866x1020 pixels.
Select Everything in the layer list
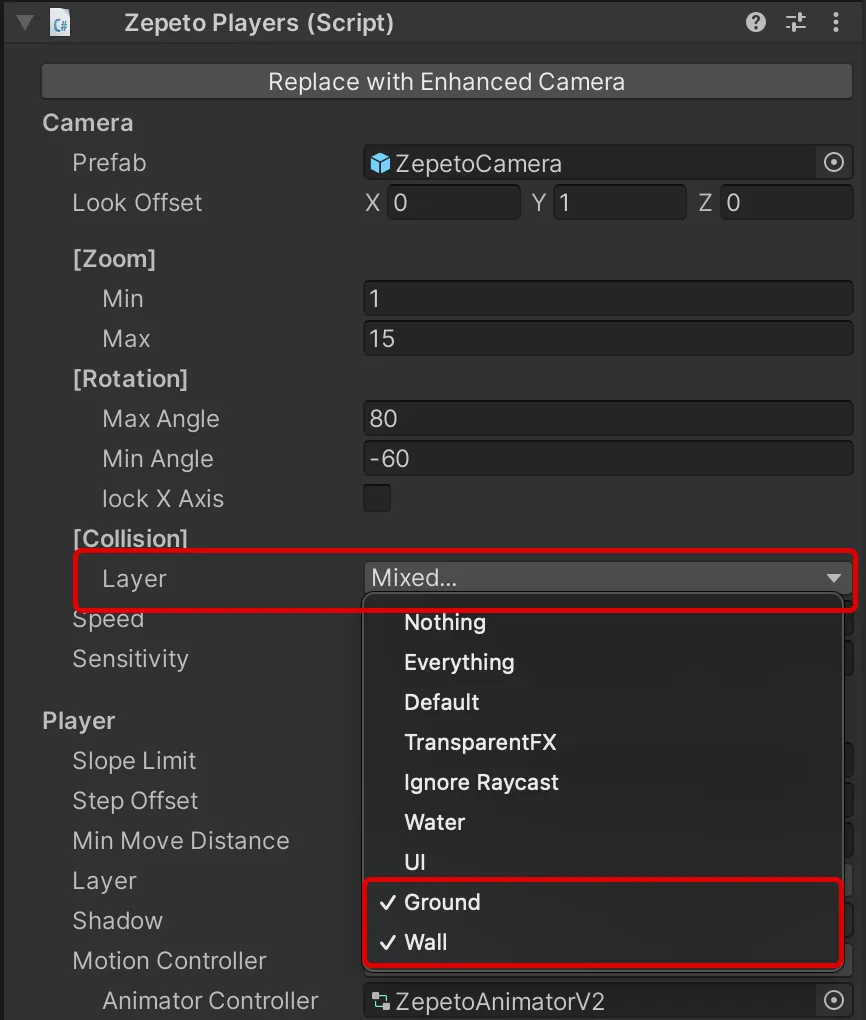click(459, 662)
